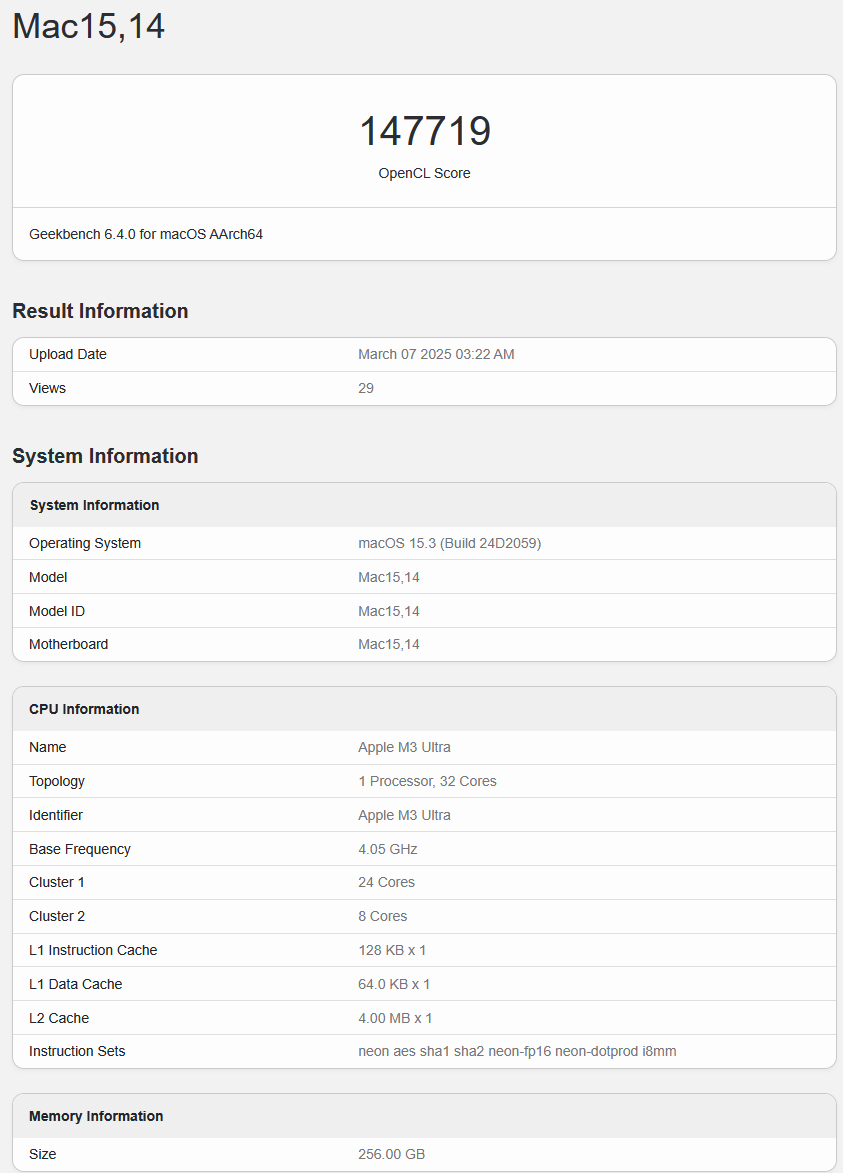This screenshot has height=1173, width=843.
Task: Click the Upload Date row label
Action: point(68,354)
